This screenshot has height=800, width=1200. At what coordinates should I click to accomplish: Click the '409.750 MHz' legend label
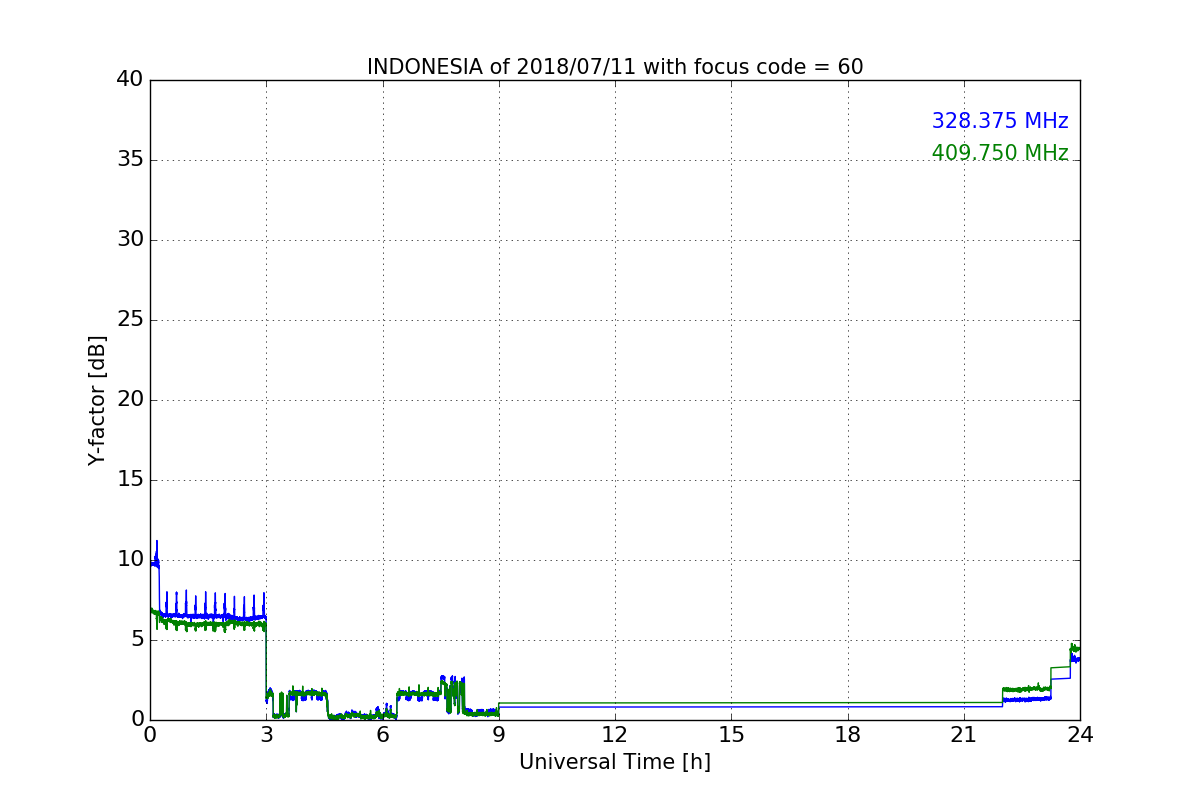1000,153
